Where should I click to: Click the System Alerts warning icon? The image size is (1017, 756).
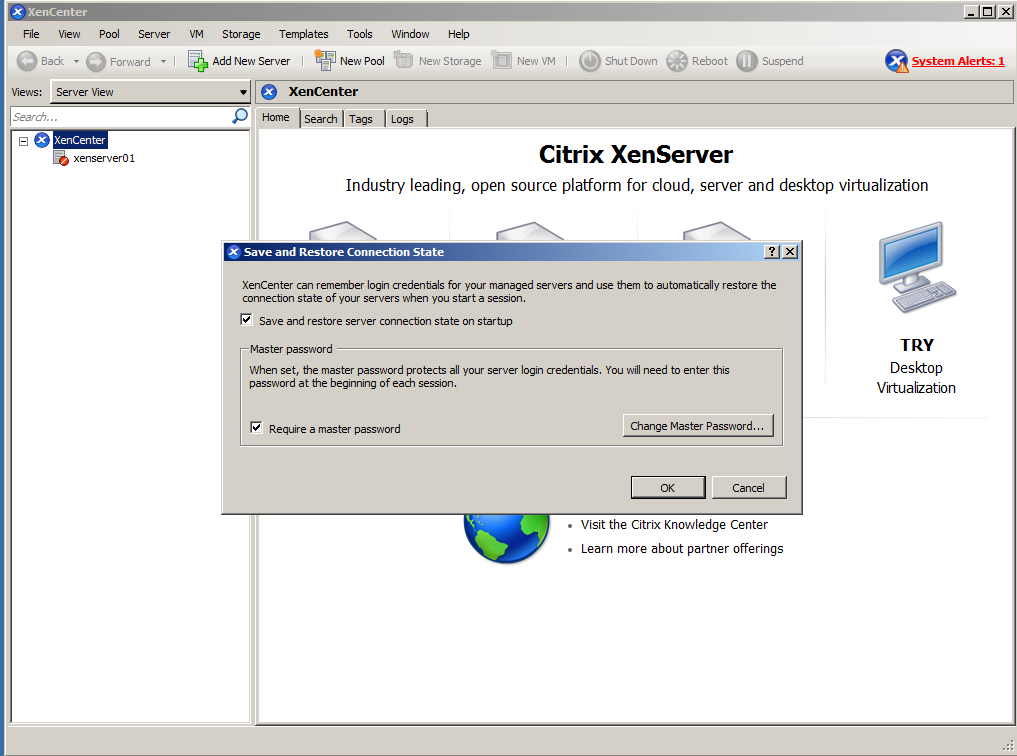pos(896,61)
